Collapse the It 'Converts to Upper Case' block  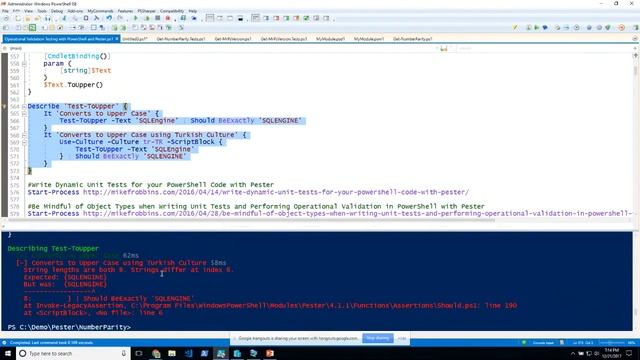(24, 113)
